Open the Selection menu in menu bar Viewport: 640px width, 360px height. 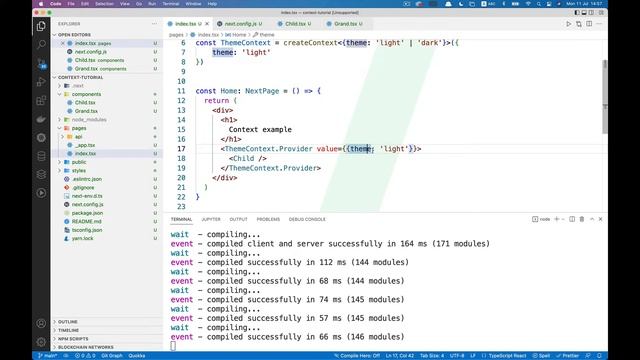104,4
